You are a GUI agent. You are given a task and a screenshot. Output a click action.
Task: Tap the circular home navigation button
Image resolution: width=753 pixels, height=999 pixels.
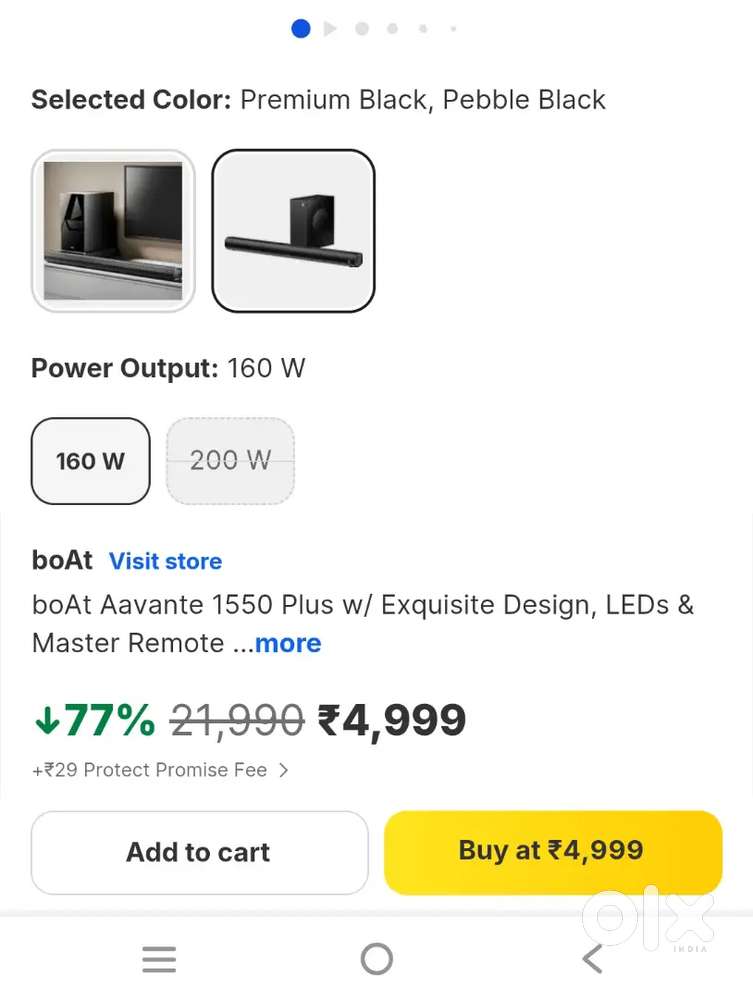click(x=377, y=957)
